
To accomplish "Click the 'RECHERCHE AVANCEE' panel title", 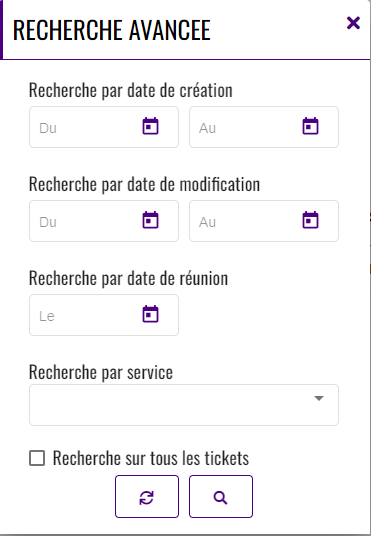I will pyautogui.click(x=111, y=30).
